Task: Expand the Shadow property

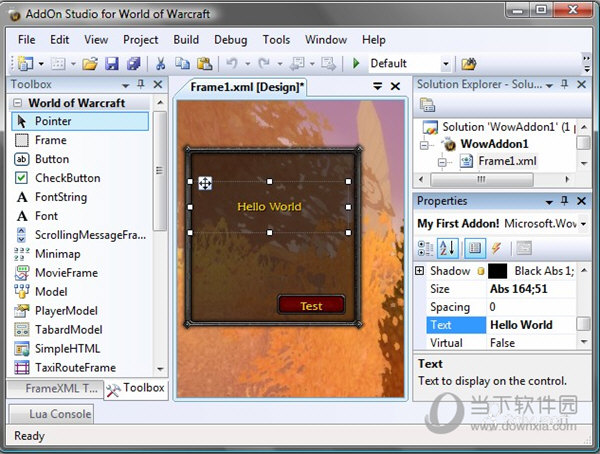Action: coord(420,271)
